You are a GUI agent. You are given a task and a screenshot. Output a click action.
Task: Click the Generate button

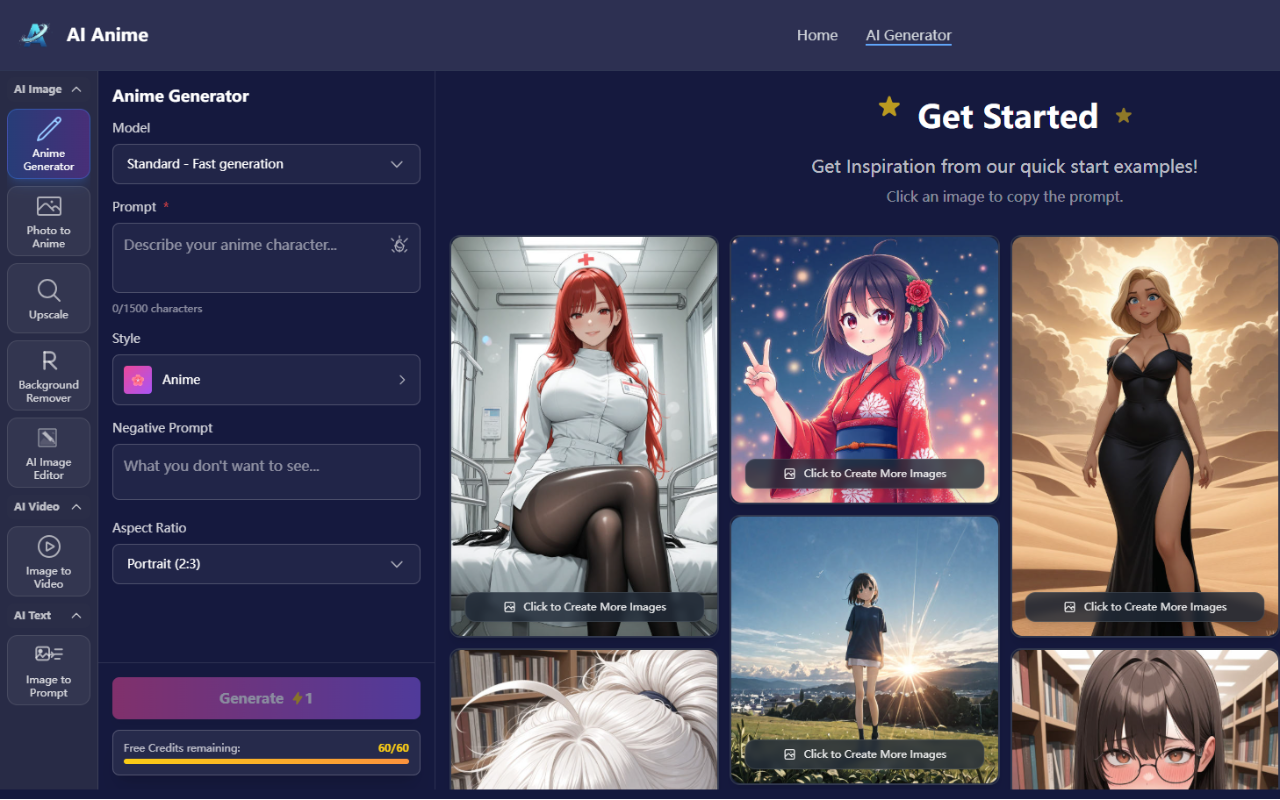[265, 698]
